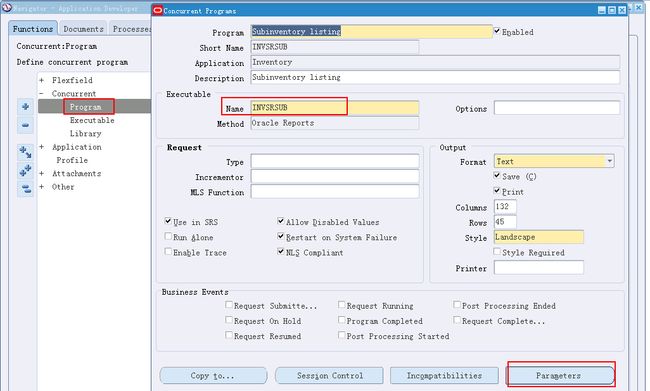Click the Executable Name field
Viewport: 650px width, 391px height.
pos(335,108)
